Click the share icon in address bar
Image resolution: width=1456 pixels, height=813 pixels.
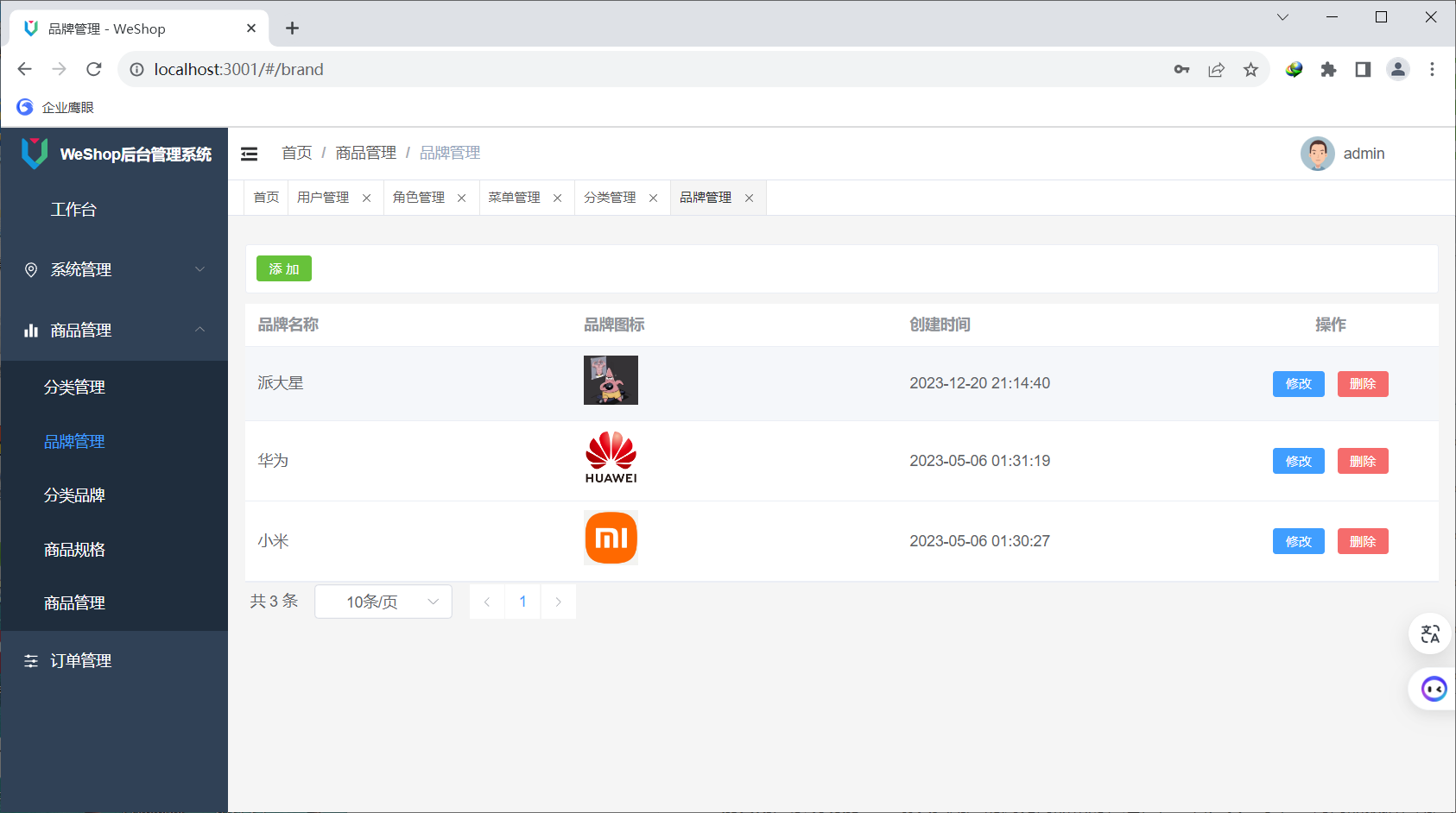point(1216,69)
